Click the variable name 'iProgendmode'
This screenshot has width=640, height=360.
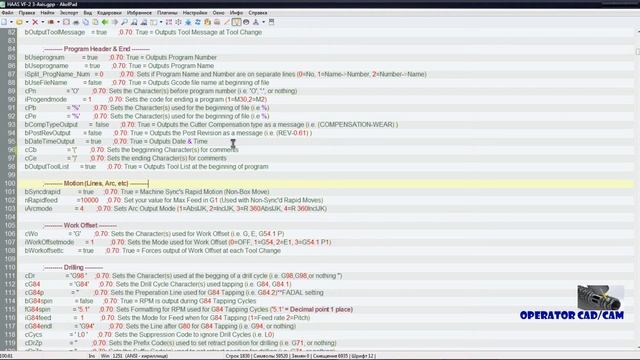click(x=46, y=99)
